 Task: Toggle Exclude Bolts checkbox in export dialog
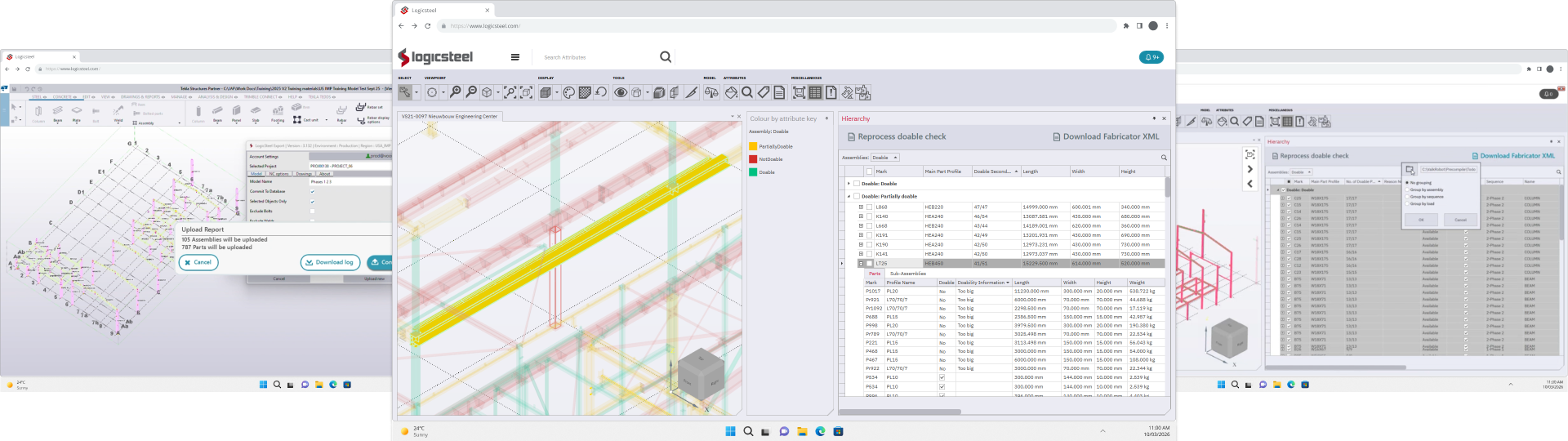pos(312,211)
